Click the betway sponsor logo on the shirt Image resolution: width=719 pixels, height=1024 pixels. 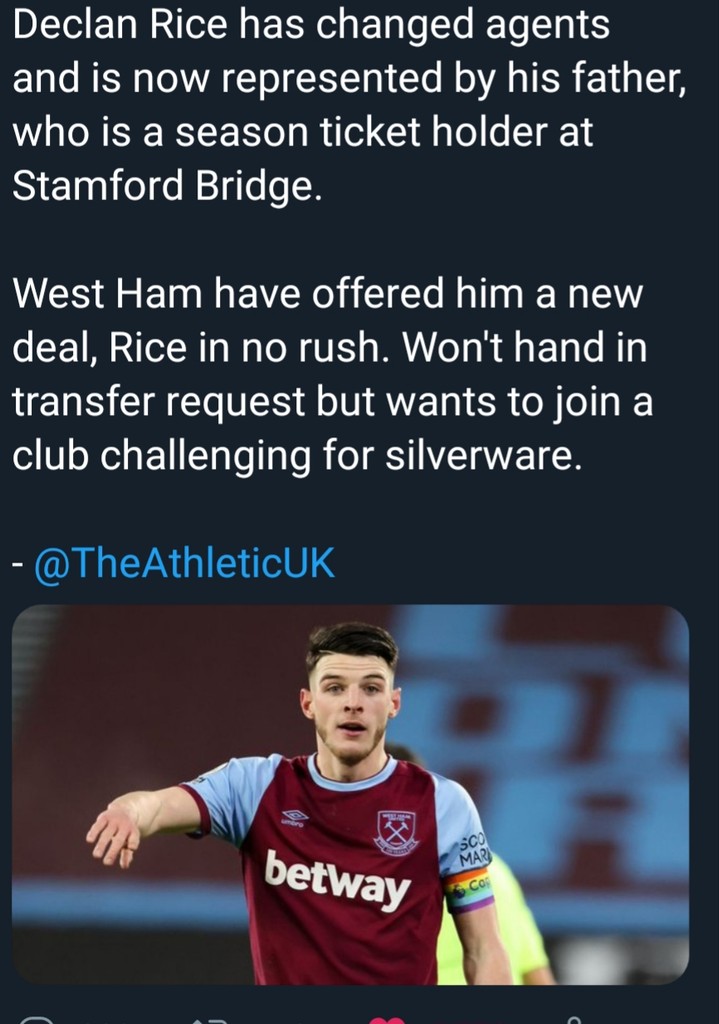[x=337, y=879]
